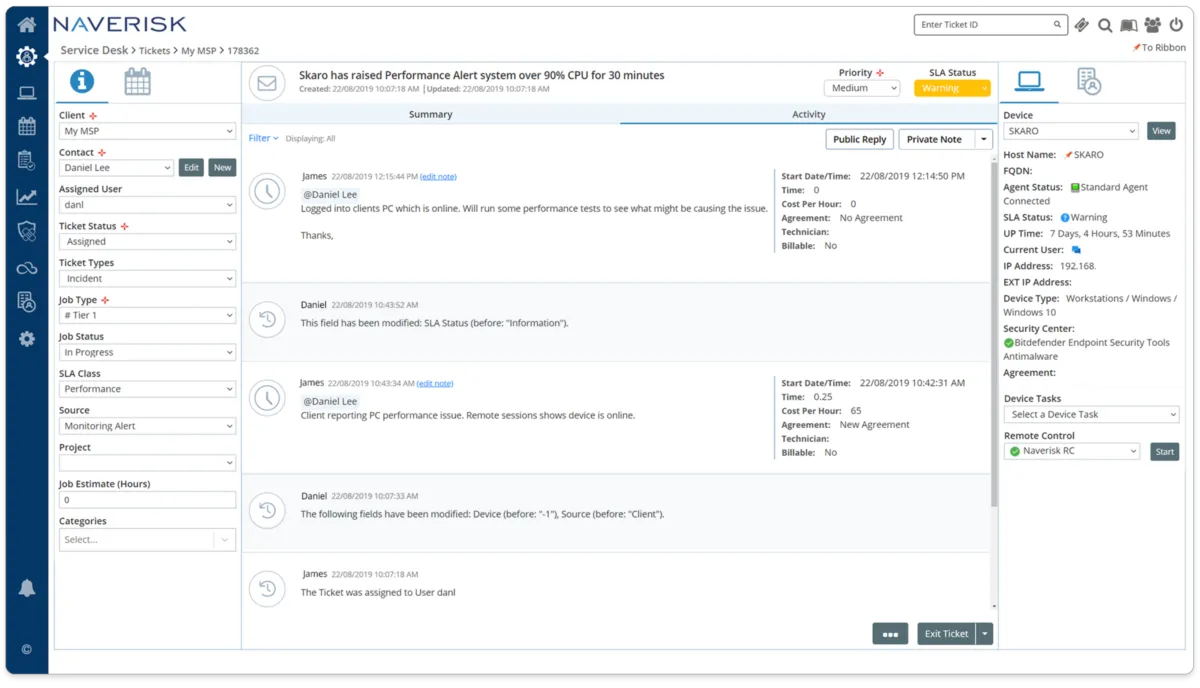Click the history icon on ticket assigned entry
The height and width of the screenshot is (688, 1200).
tap(267, 589)
